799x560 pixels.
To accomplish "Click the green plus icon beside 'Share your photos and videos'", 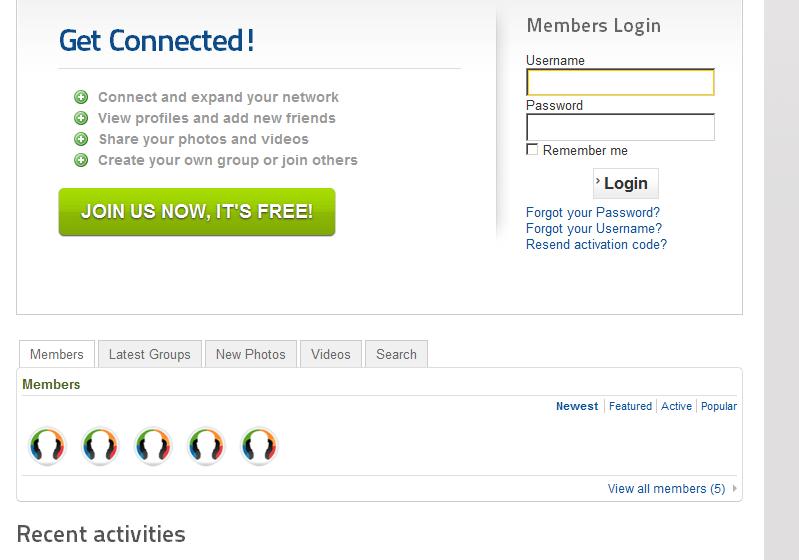I will point(81,139).
